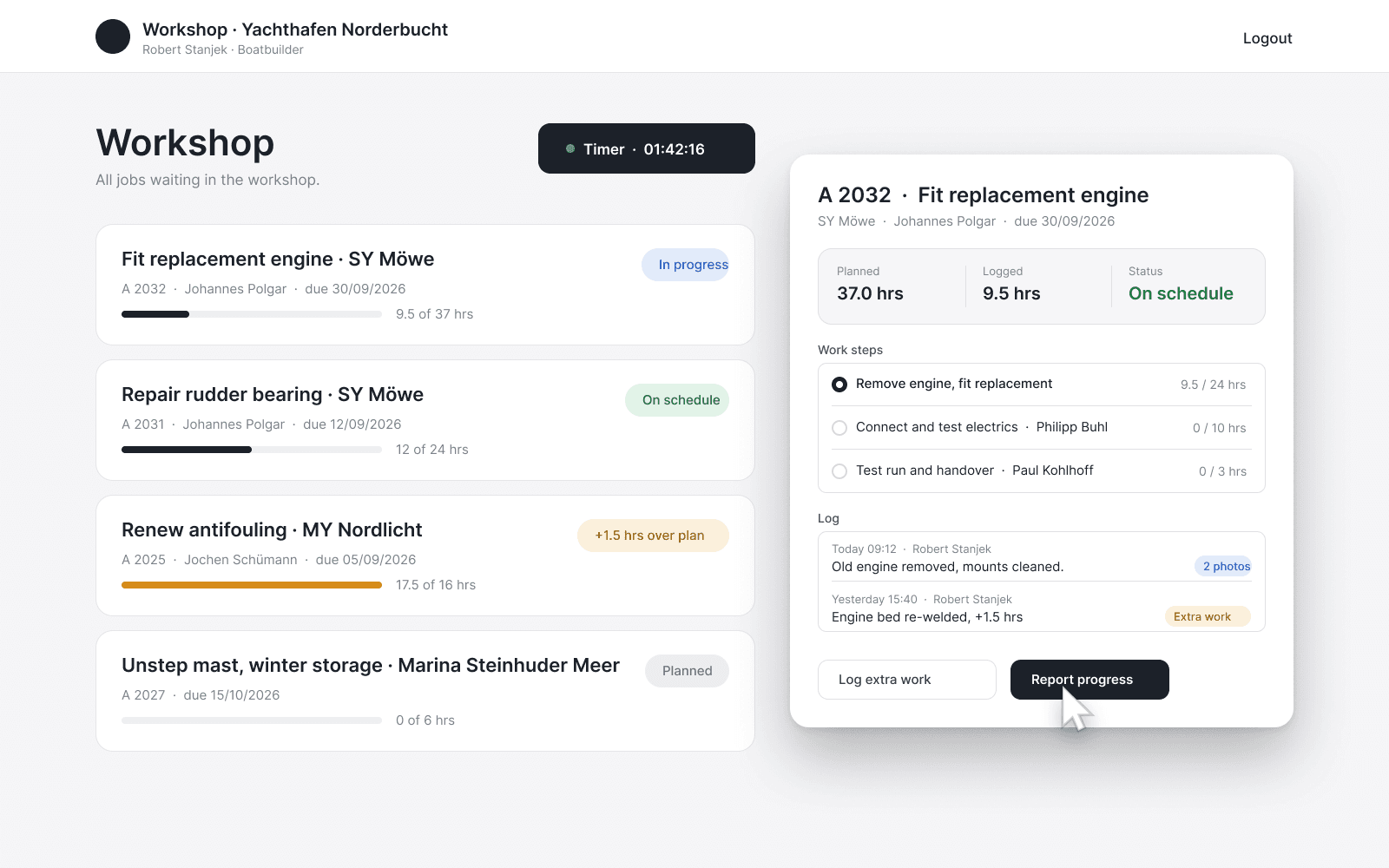Select Remove engine, fit replacement radio

[839, 385]
